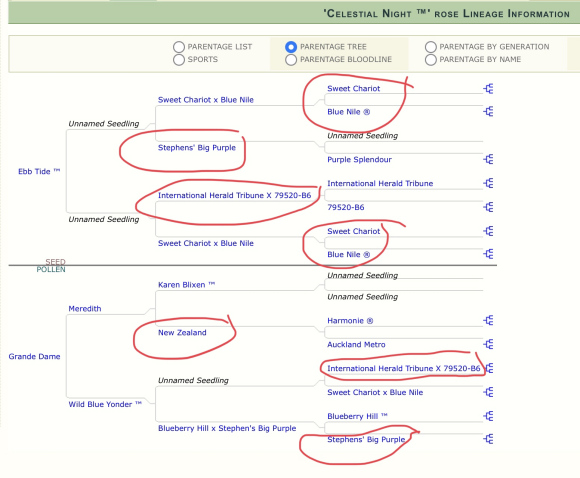Open Blueberry Hill x Stephen's Big Purple link
Viewport: 580px width, 478px height.
(x=227, y=428)
